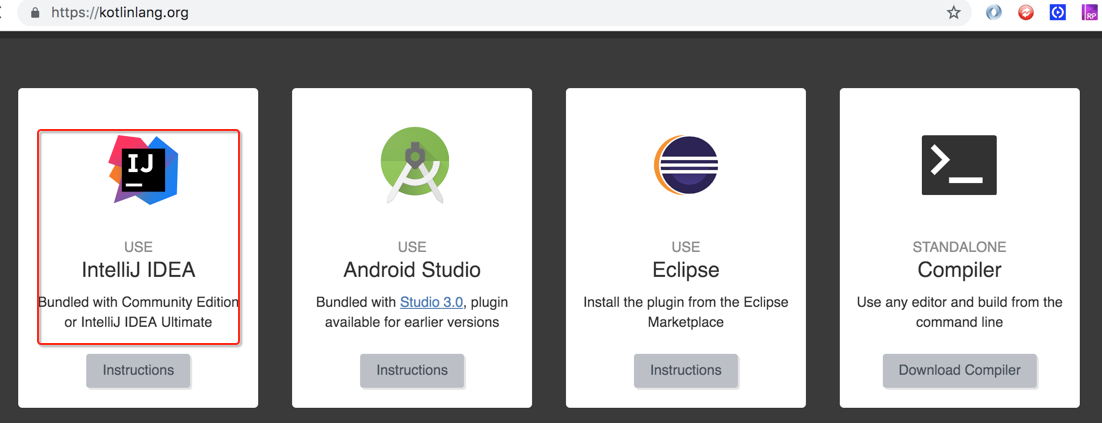Click the Eclipse heading text

pos(686,271)
